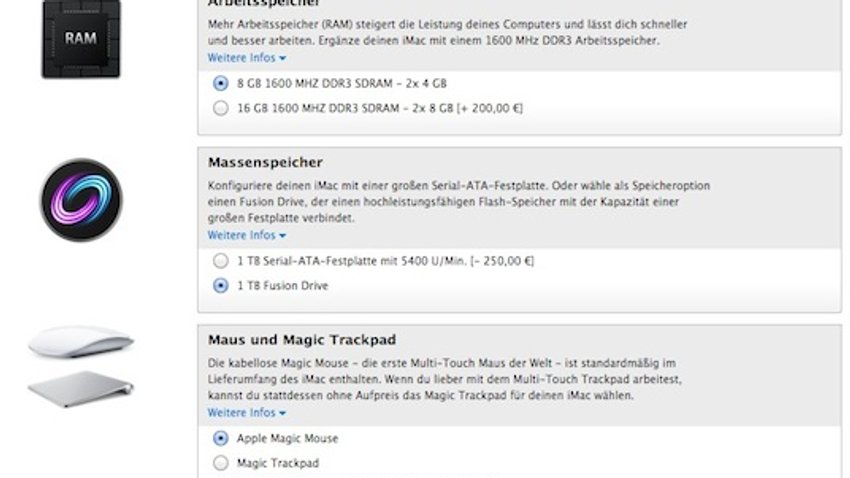
Task: Click the Magic Trackpad image
Action: point(81,389)
